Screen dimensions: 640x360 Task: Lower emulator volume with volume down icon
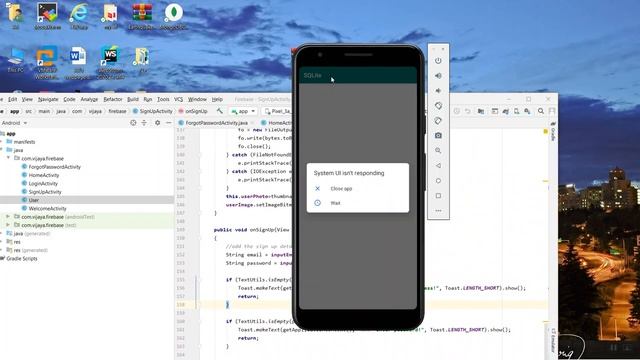tap(438, 91)
